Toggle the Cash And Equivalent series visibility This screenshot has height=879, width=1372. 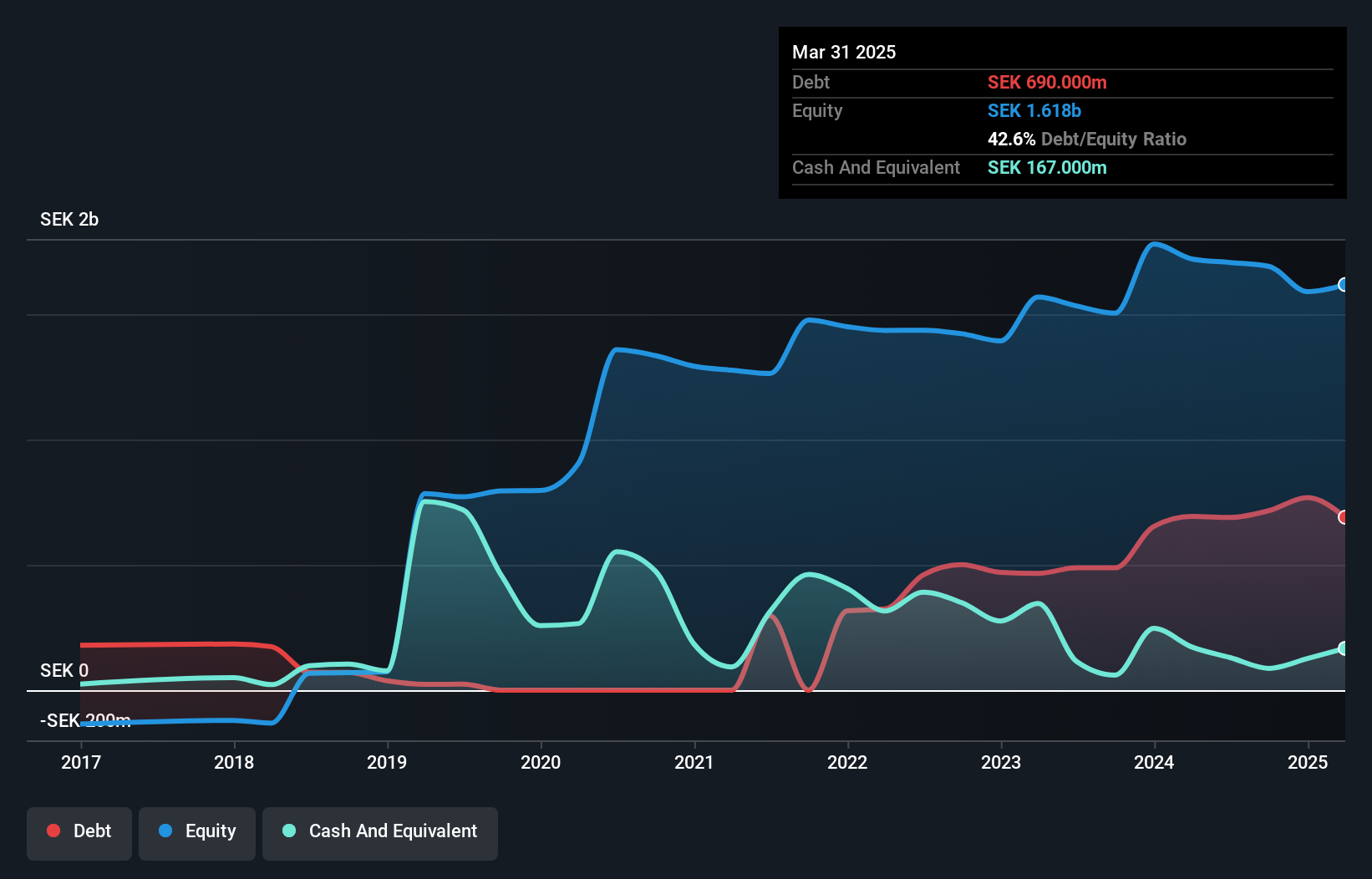point(380,832)
